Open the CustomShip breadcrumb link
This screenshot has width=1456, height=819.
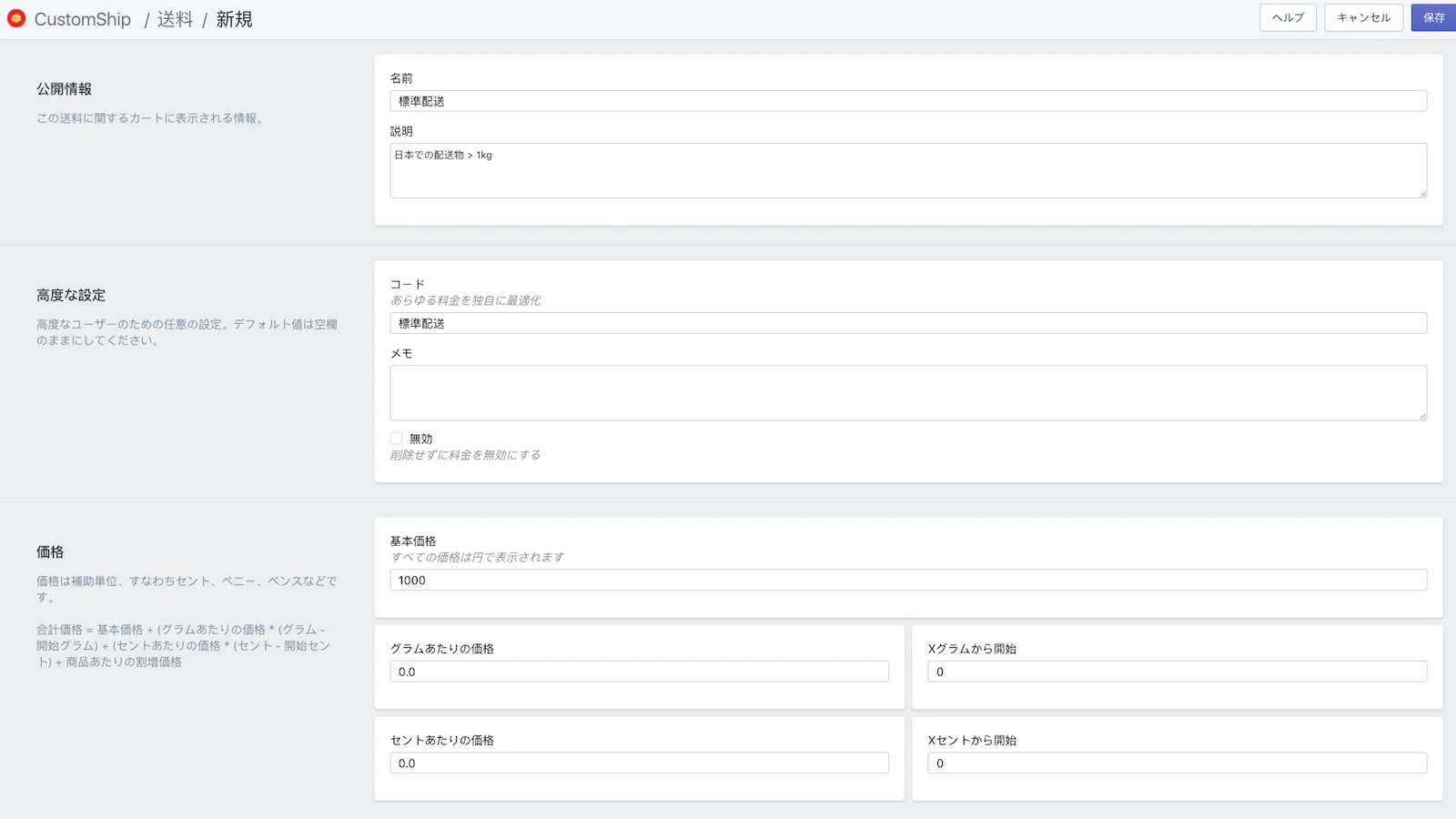point(83,19)
